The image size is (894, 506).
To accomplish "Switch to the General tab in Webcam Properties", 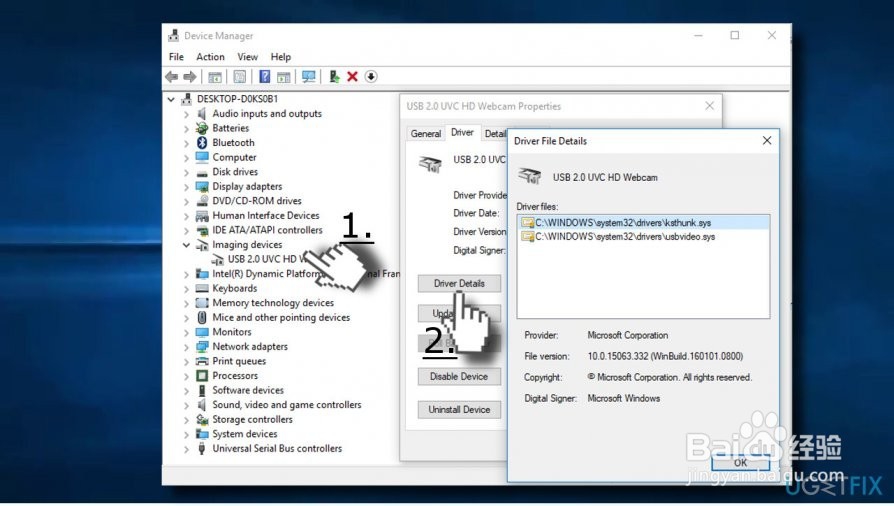I will (426, 133).
